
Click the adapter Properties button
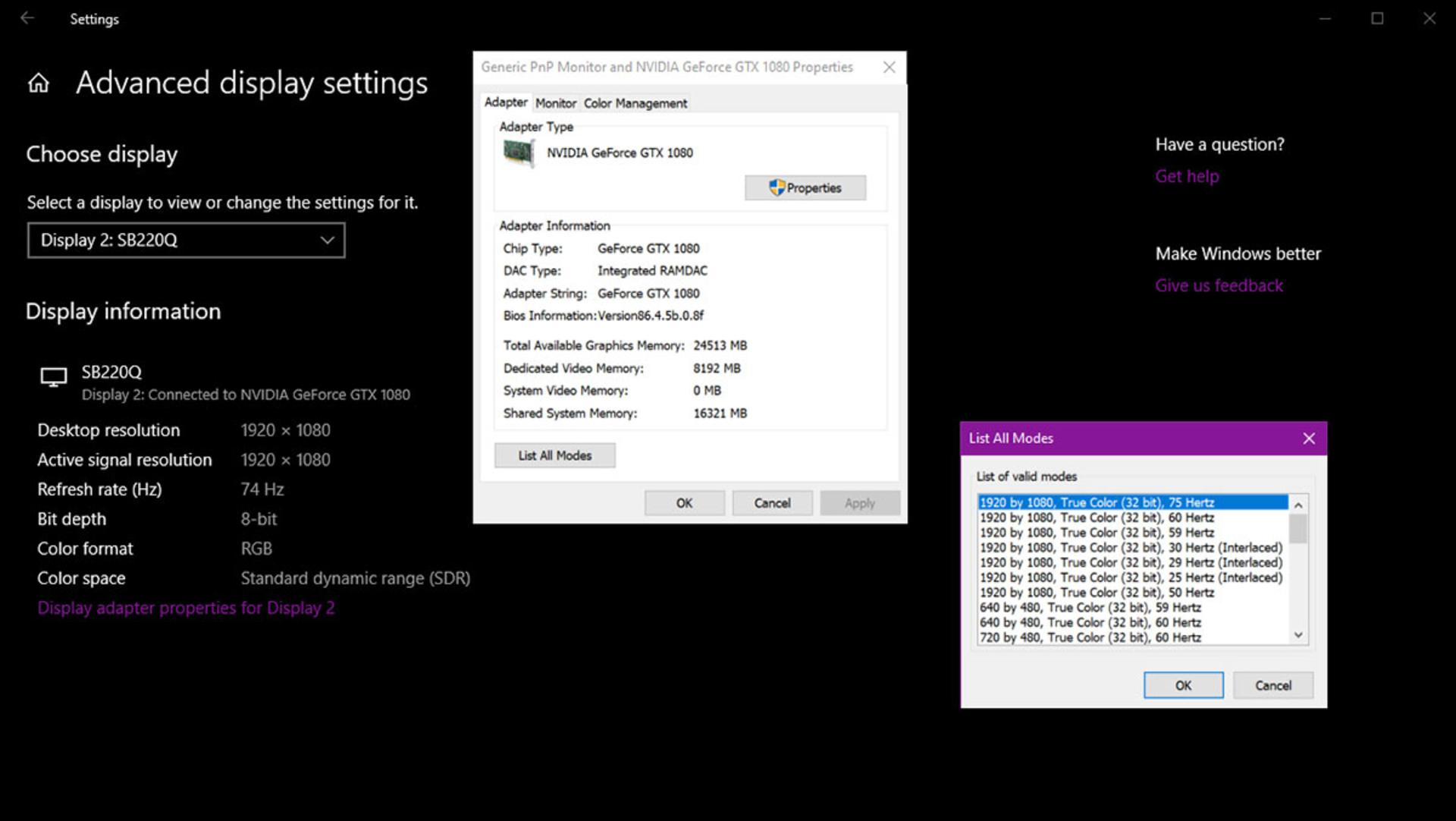coord(805,188)
